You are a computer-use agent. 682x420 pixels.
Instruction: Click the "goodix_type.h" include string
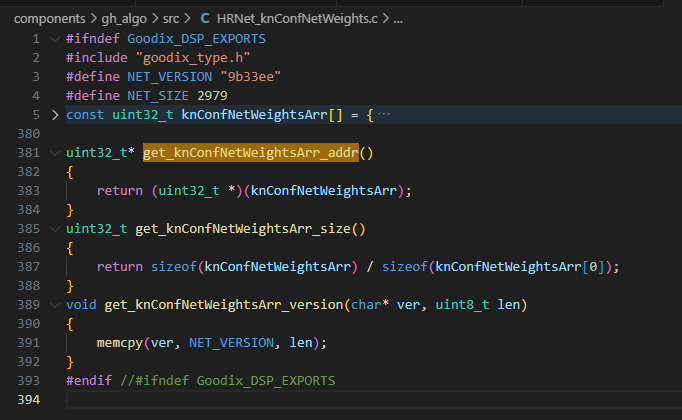click(x=193, y=58)
